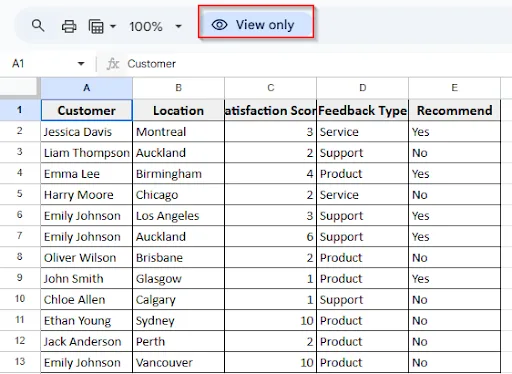This screenshot has height=374, width=512.
Task: Select row 9 header
Action: 20,278
